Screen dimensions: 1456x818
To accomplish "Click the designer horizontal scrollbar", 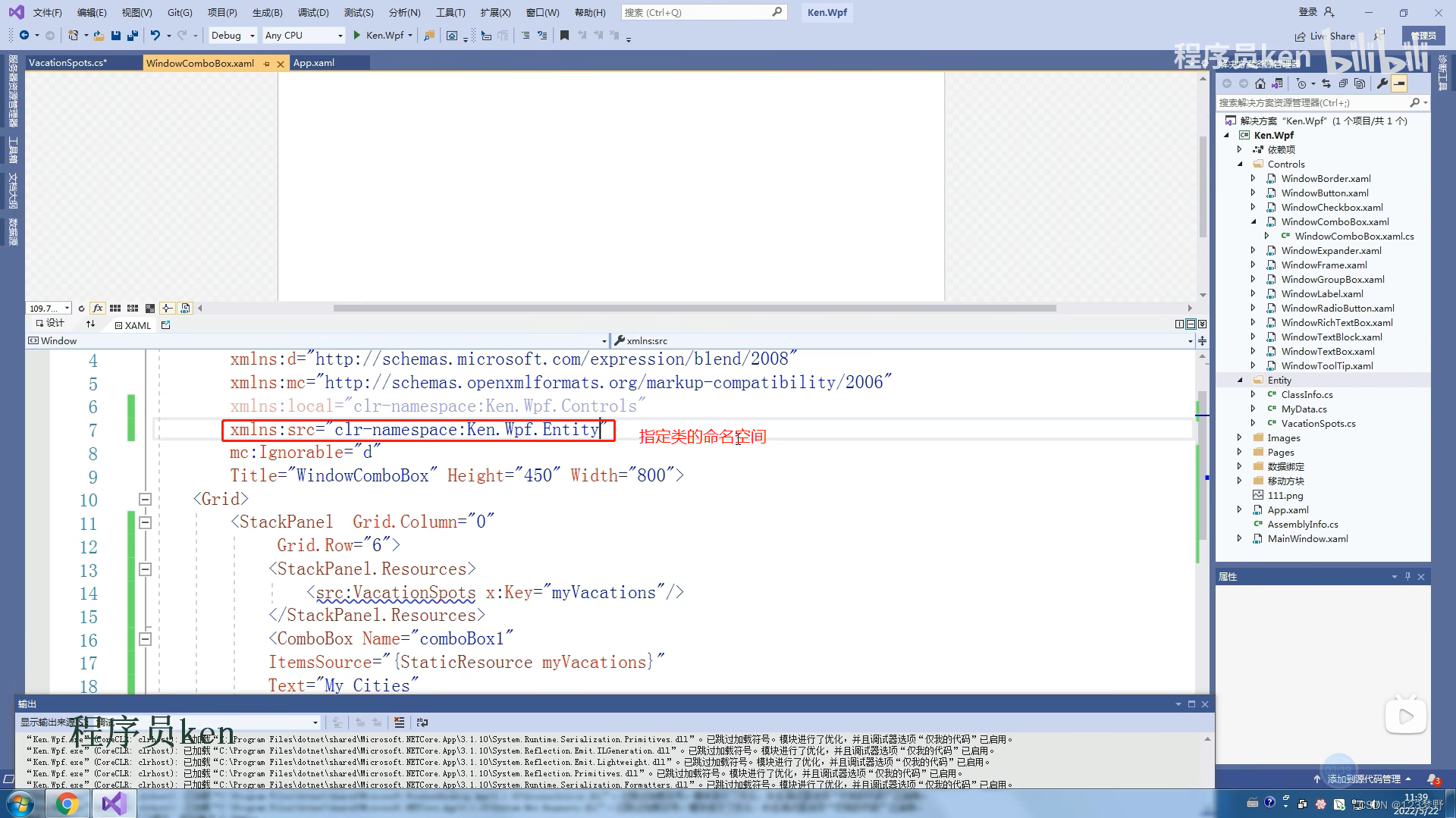I will coord(694,309).
